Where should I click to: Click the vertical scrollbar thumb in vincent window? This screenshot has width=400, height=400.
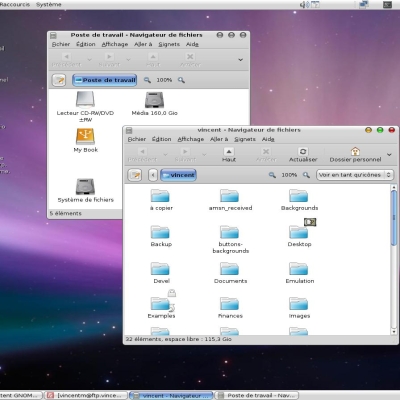click(x=394, y=218)
